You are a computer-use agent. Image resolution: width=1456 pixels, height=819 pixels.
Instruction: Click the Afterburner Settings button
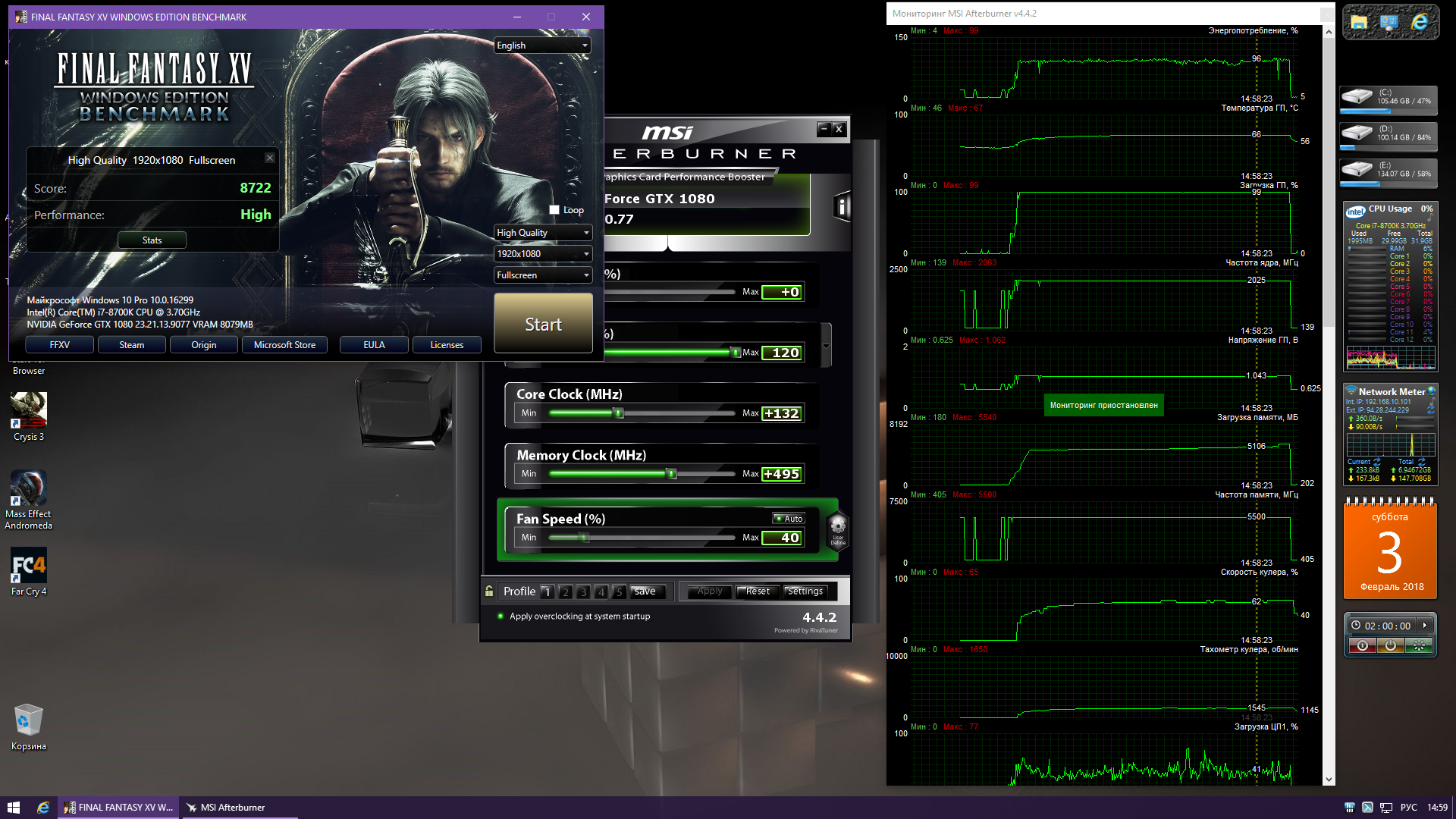(805, 591)
